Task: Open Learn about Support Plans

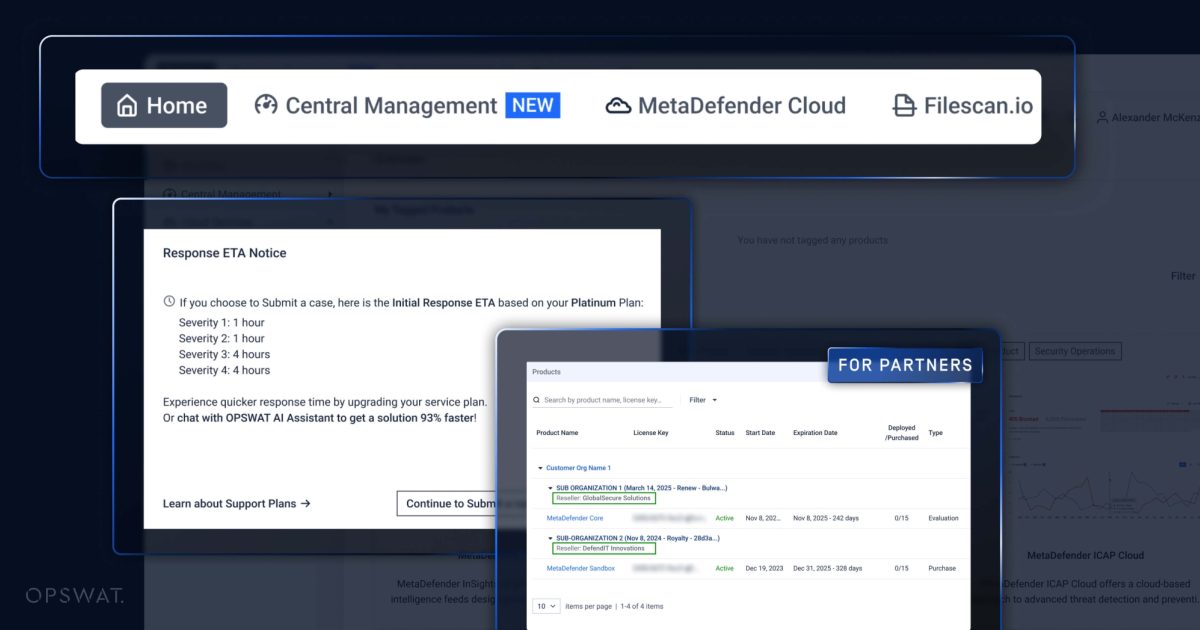Action: 237,504
